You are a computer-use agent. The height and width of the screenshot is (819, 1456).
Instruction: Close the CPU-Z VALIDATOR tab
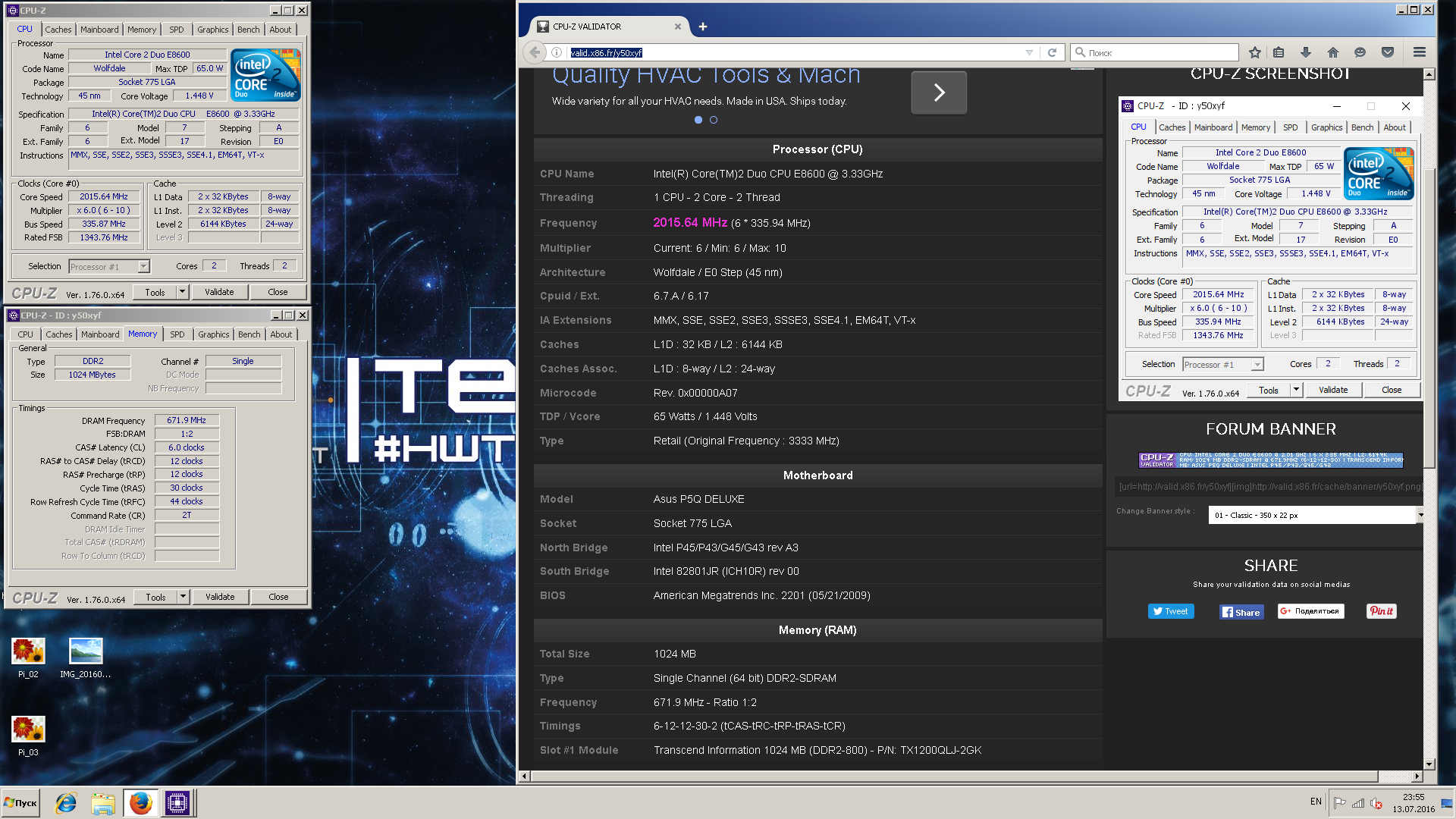[678, 27]
